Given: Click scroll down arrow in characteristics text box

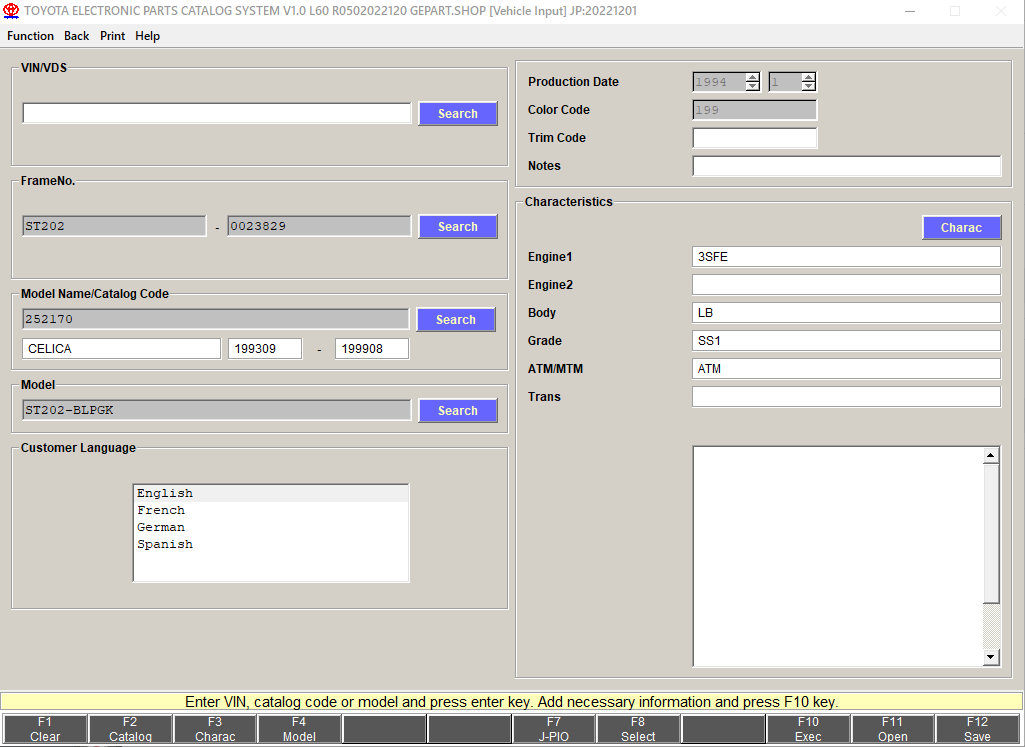Looking at the screenshot, I should pyautogui.click(x=991, y=657).
